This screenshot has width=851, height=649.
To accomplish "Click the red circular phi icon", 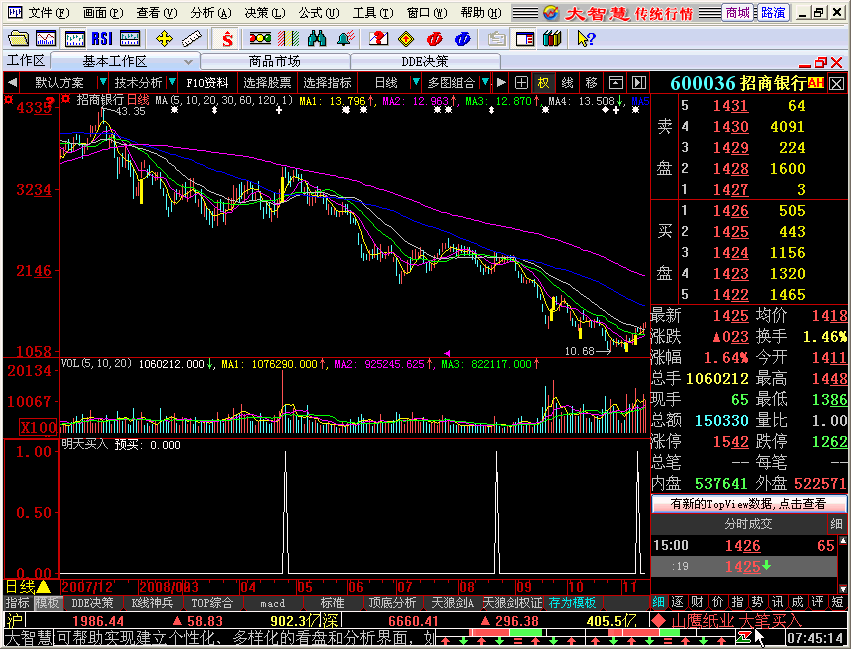I will point(435,39).
